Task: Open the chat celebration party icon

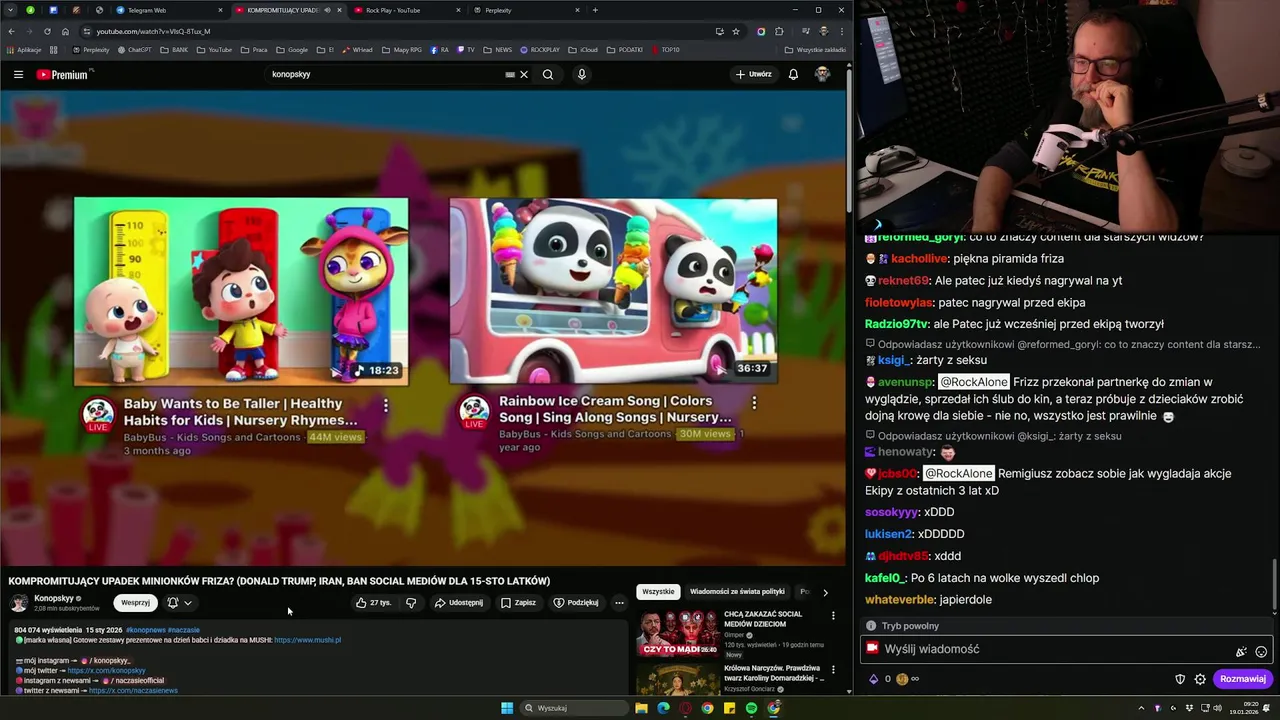Action: pos(1241,651)
